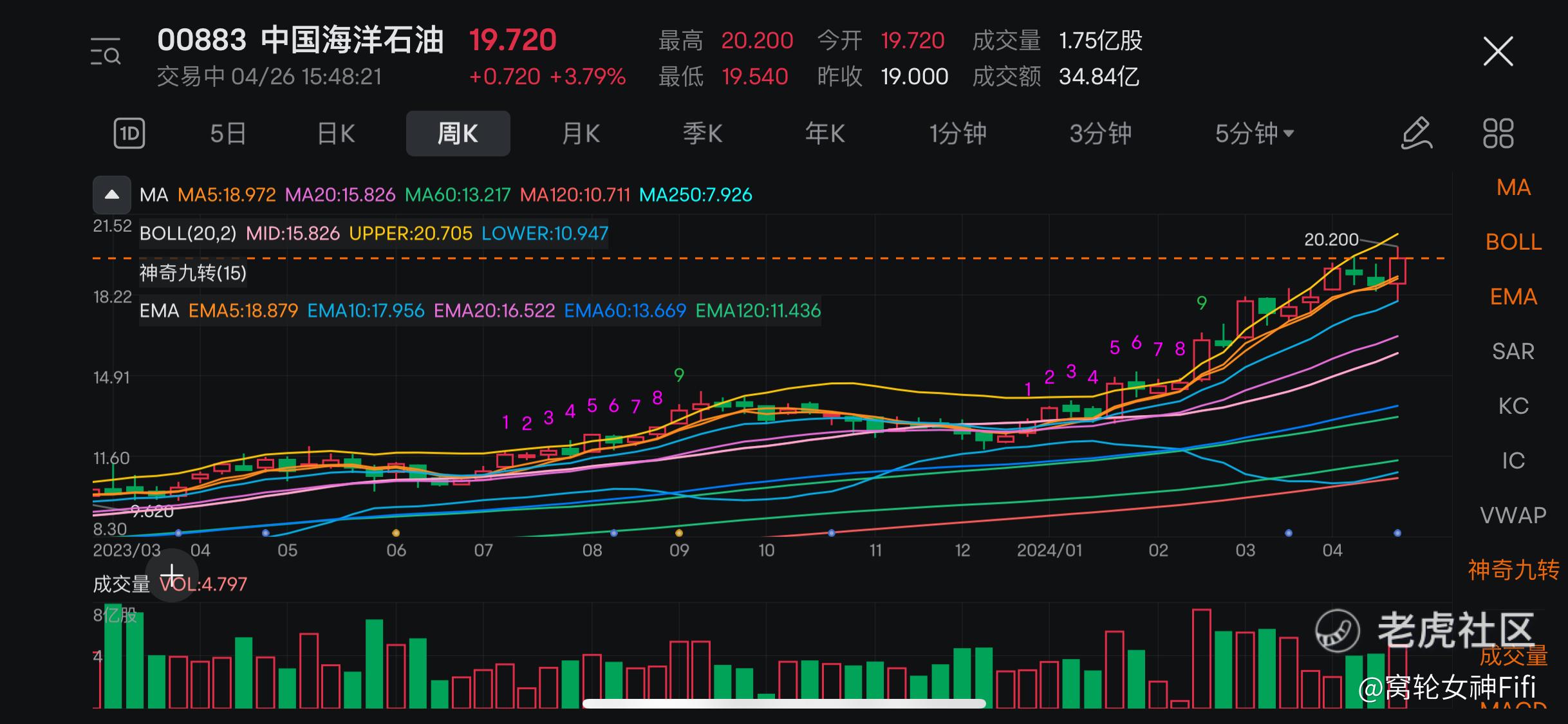Open the four-square grid layout icon
The image size is (1568, 724).
(1498, 134)
